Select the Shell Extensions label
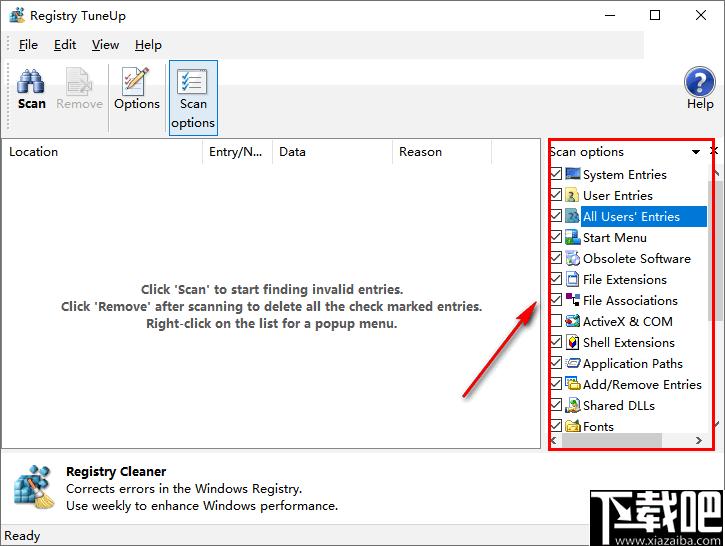The height and width of the screenshot is (546, 725). 629,342
